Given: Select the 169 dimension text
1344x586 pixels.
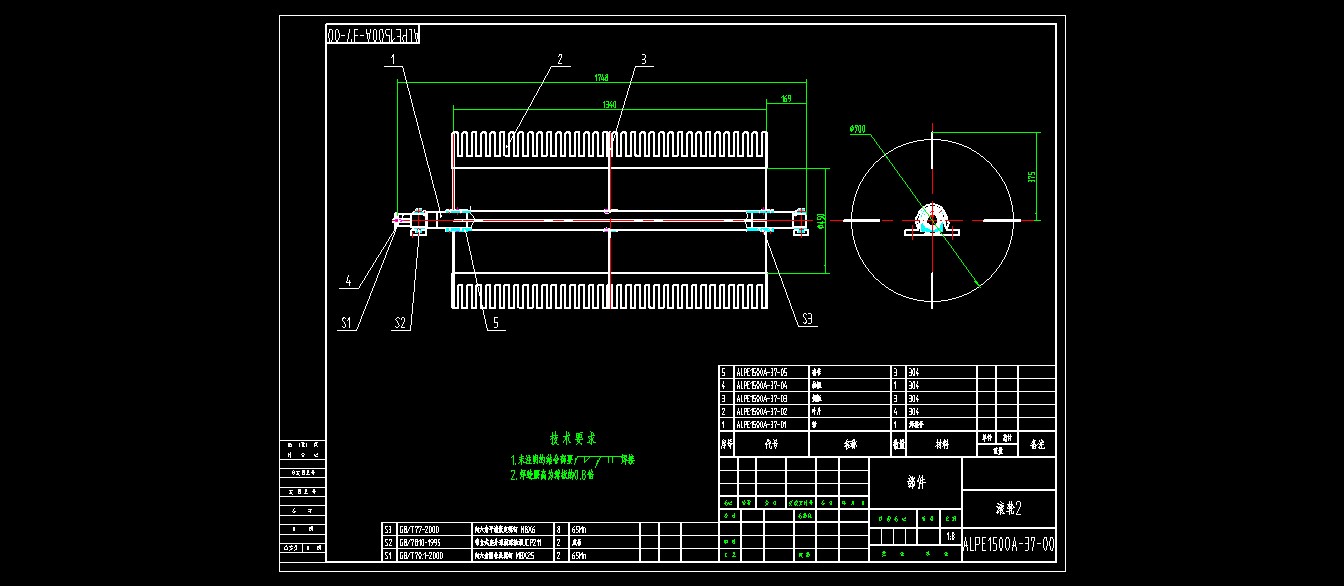Looking at the screenshot, I should pos(785,98).
